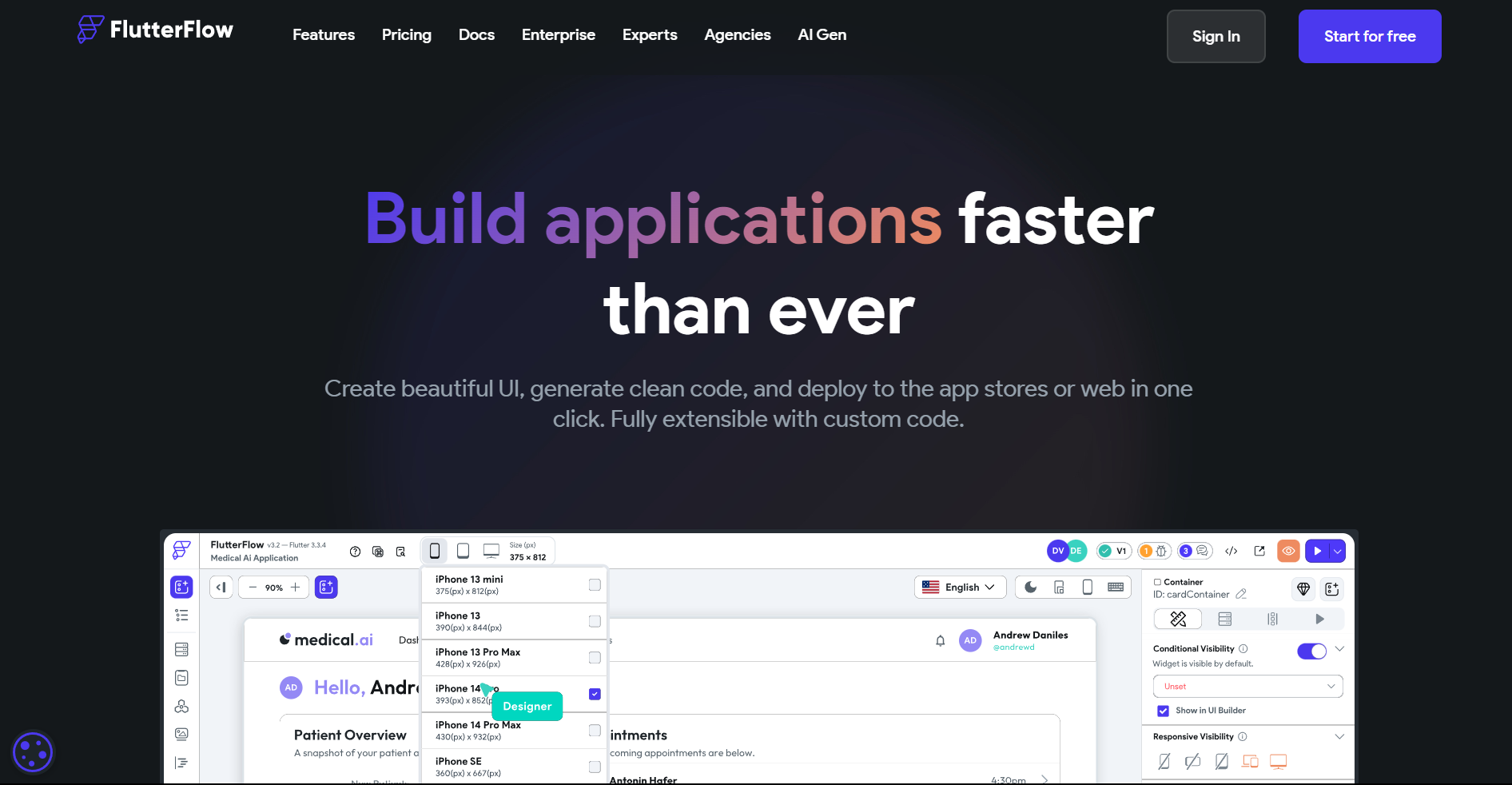Image resolution: width=1512 pixels, height=785 pixels.
Task: Check the iPhone 13 mini checkbox
Action: 595,585
